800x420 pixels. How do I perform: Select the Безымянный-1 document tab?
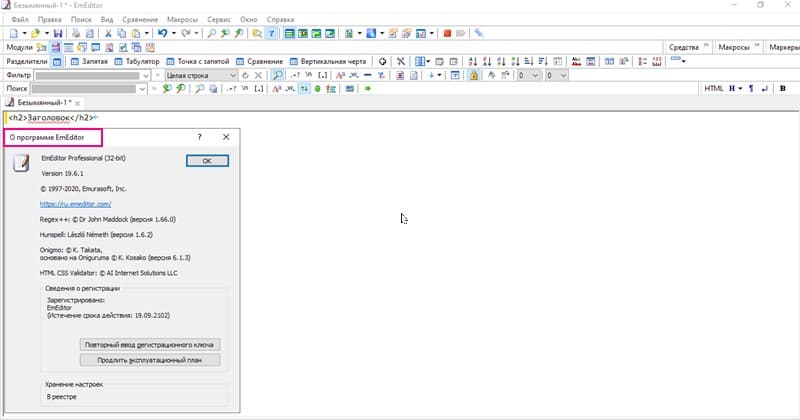point(43,103)
